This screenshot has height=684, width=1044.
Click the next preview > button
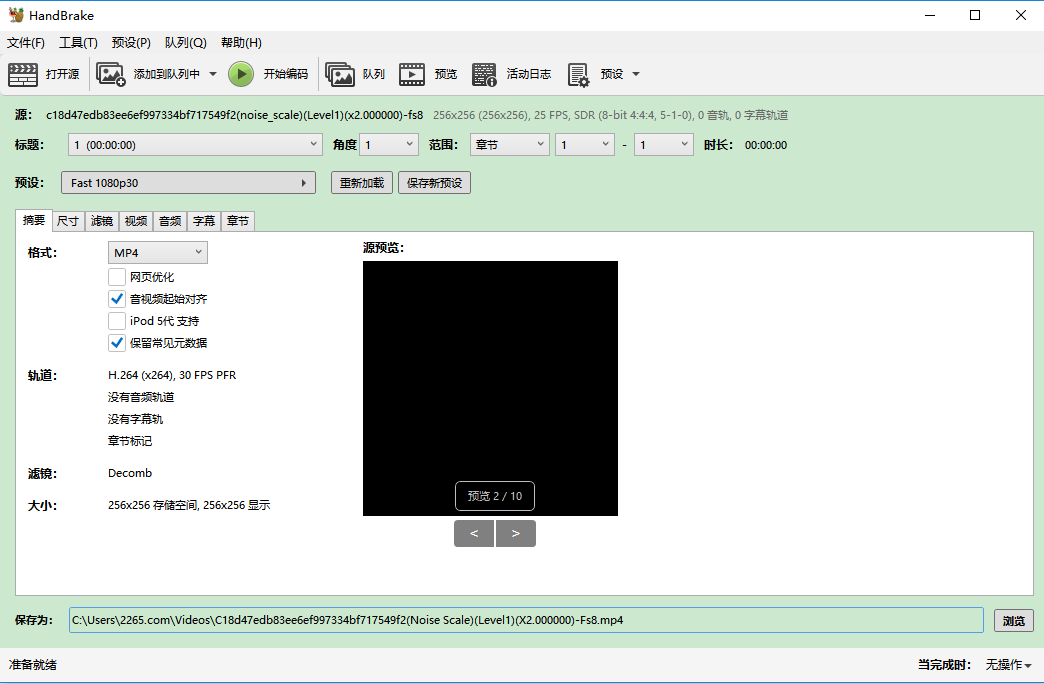(x=516, y=534)
